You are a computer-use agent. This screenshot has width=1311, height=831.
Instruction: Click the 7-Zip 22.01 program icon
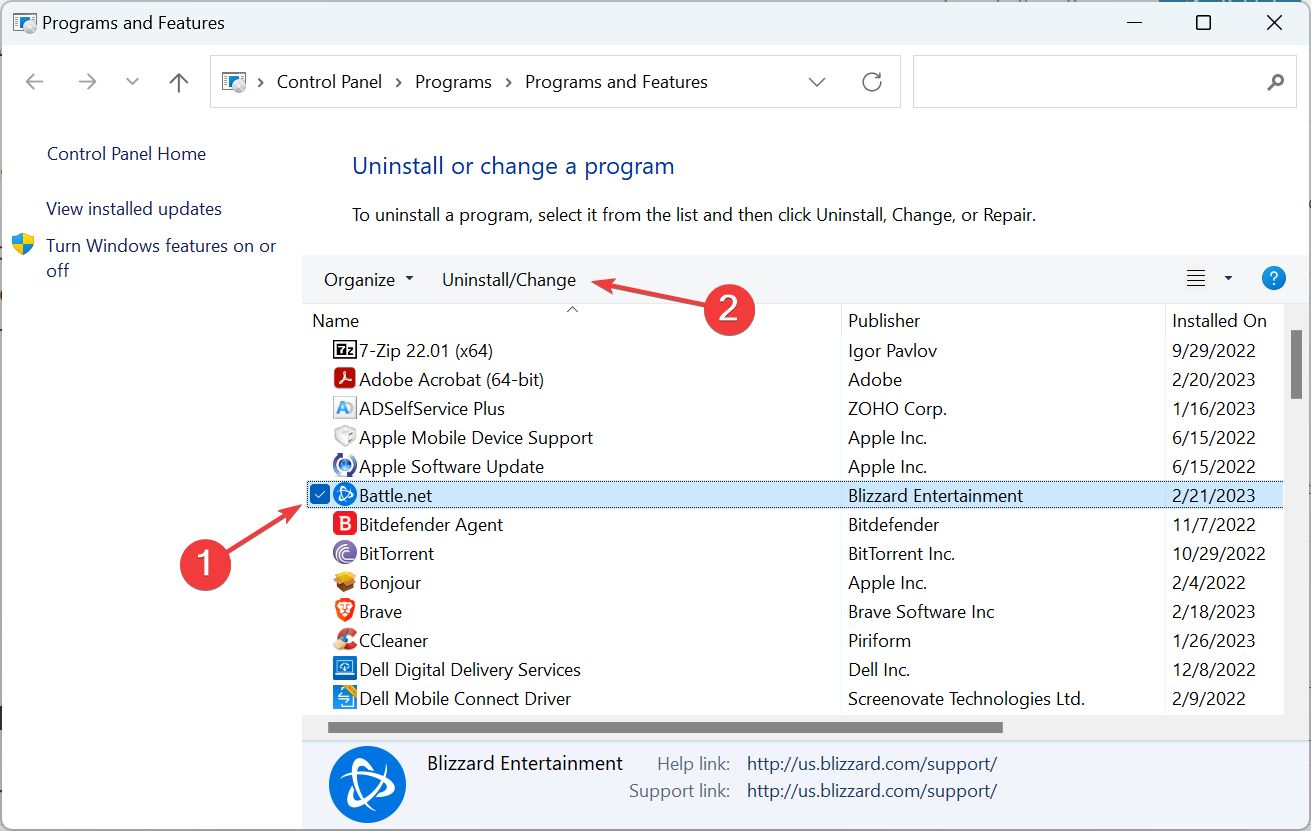344,350
